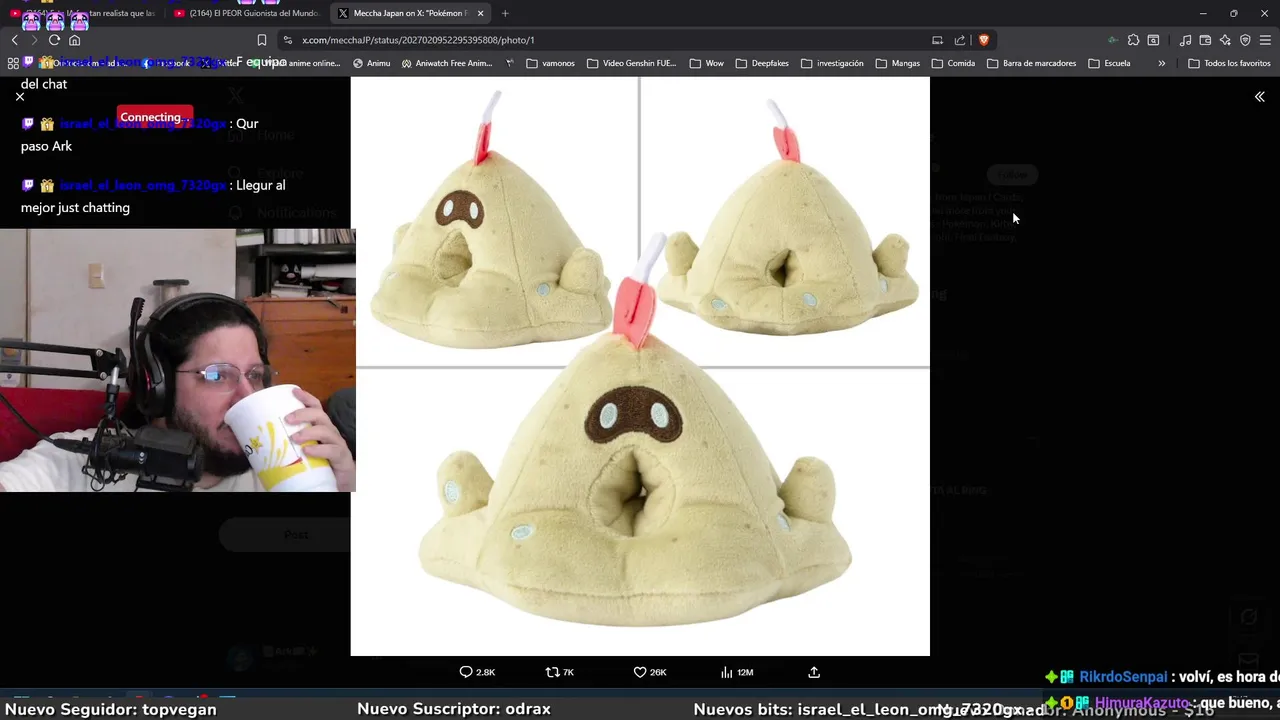Open the Aniwatch Free Anime bookmark
This screenshot has width=1280, height=720.
click(447, 63)
